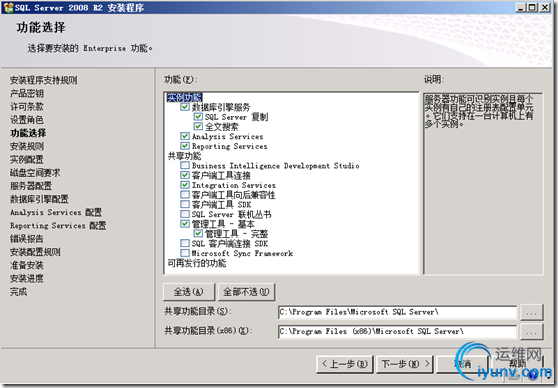558x388 pixels.
Task: Click 设置角色 in the step list
Action: tap(27, 120)
